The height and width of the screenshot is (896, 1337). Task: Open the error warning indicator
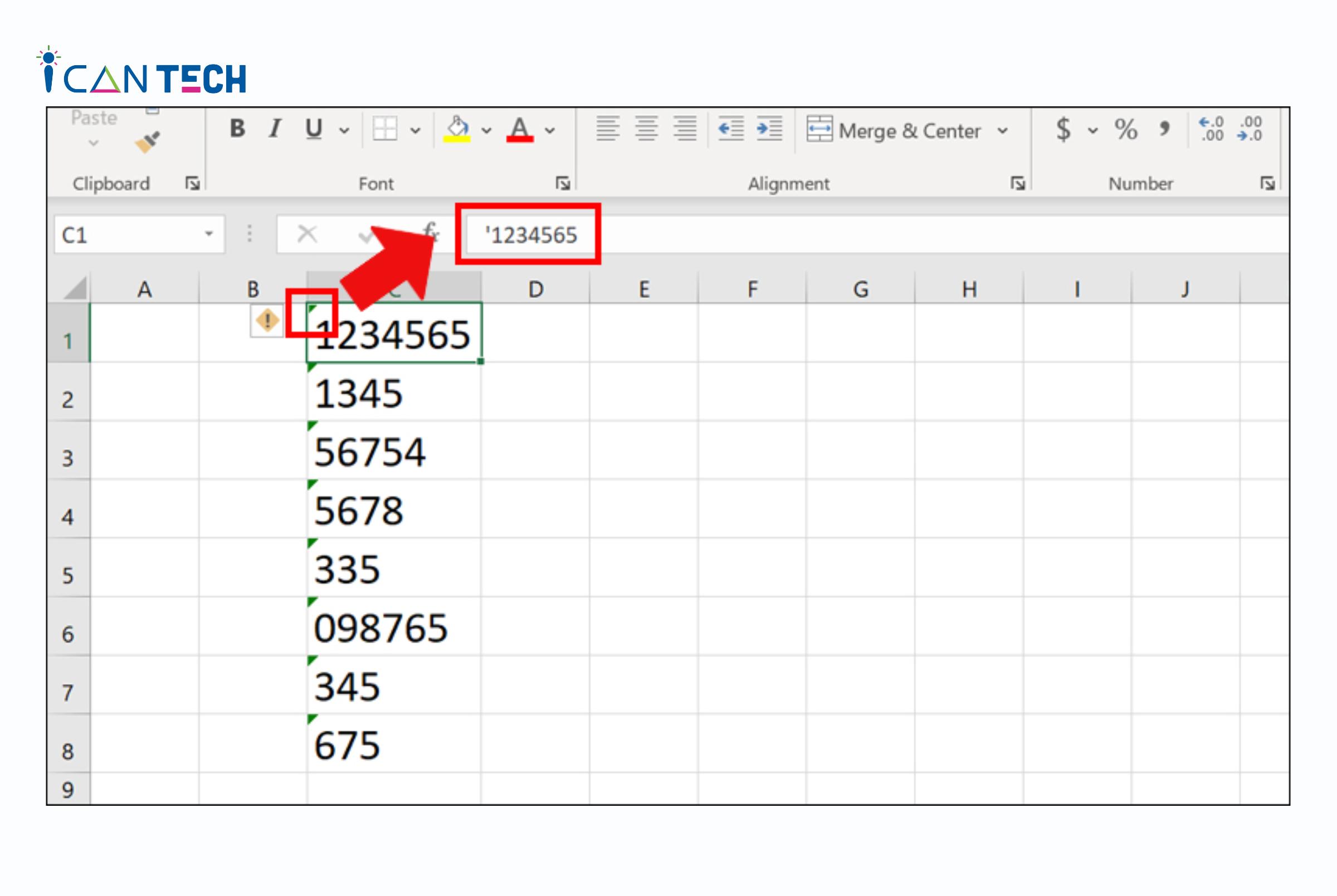[267, 321]
